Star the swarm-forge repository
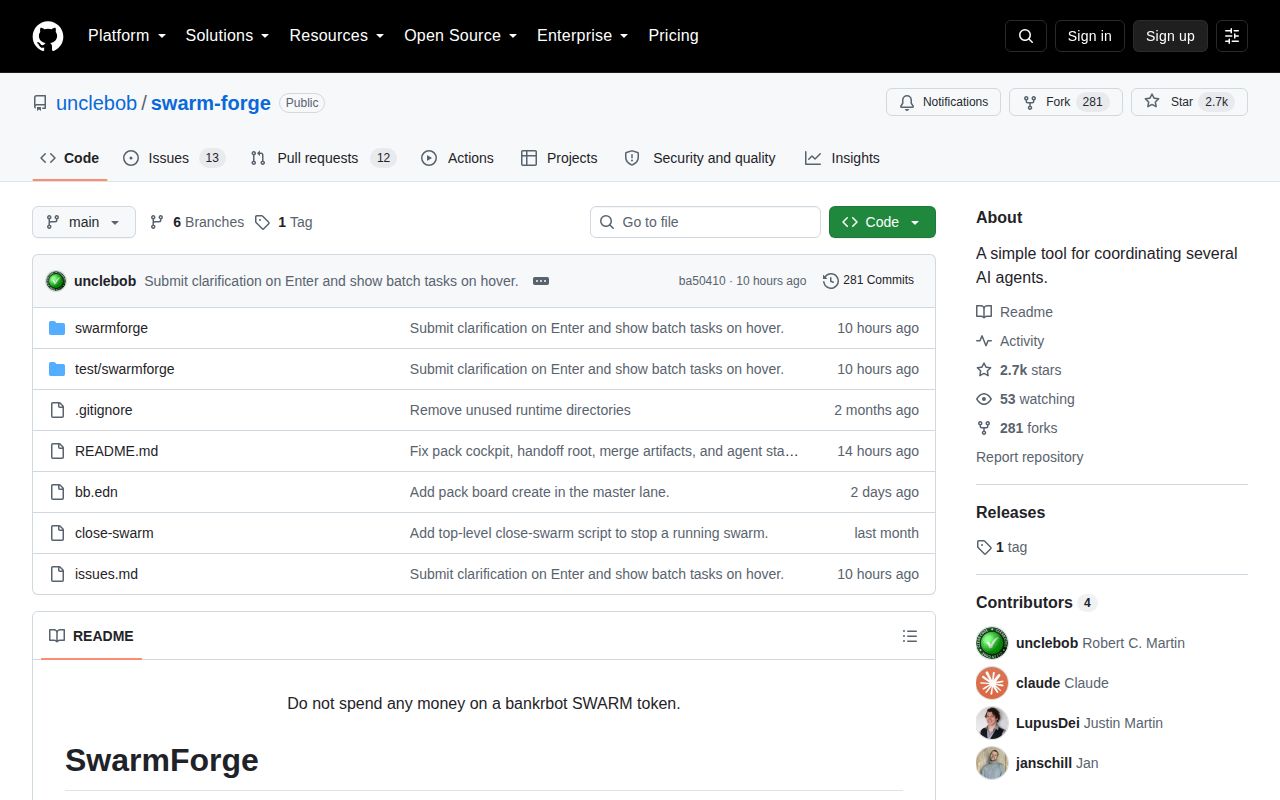This screenshot has width=1280, height=800. point(1189,102)
